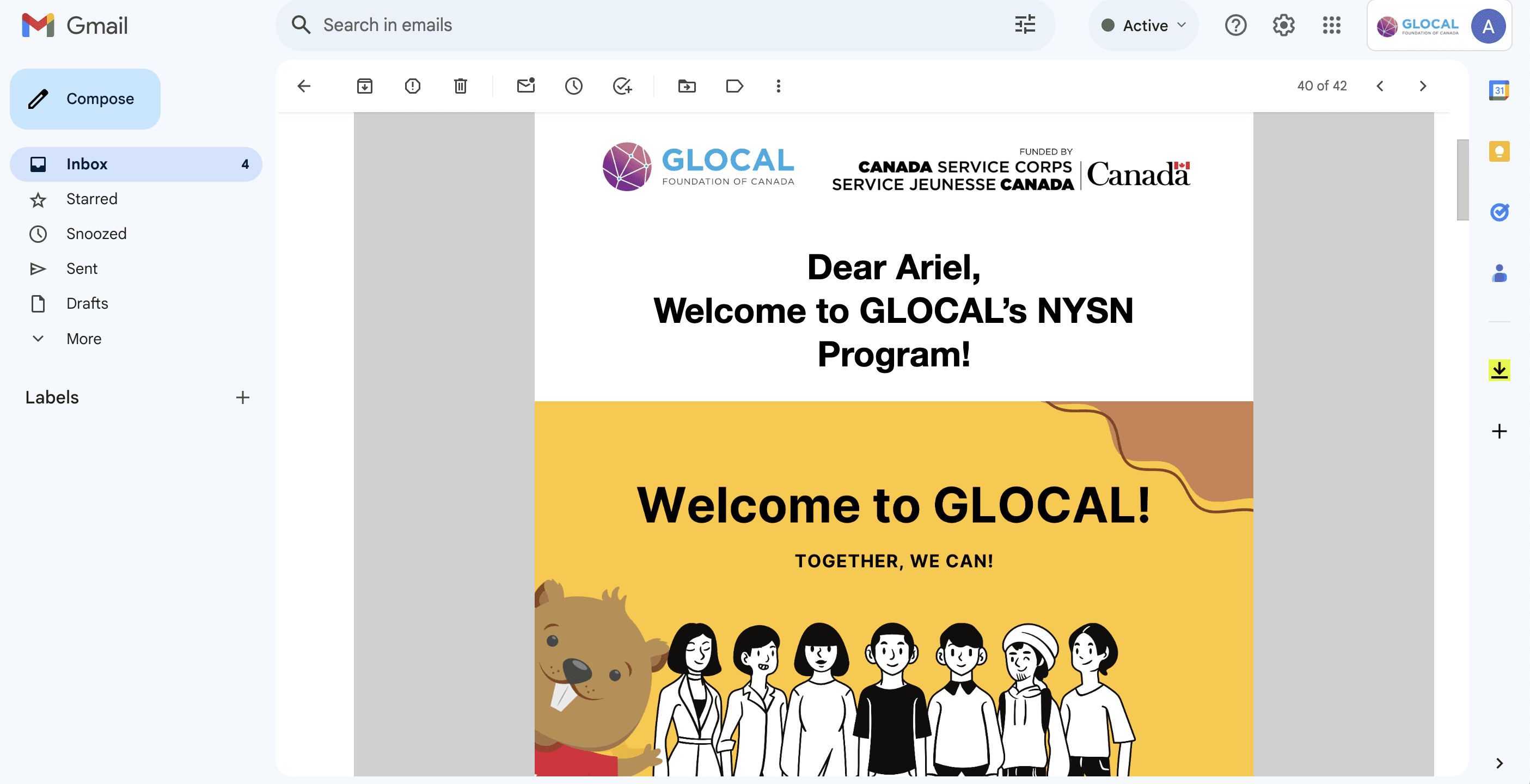Show search options filter
This screenshot has width=1530, height=784.
(1025, 25)
